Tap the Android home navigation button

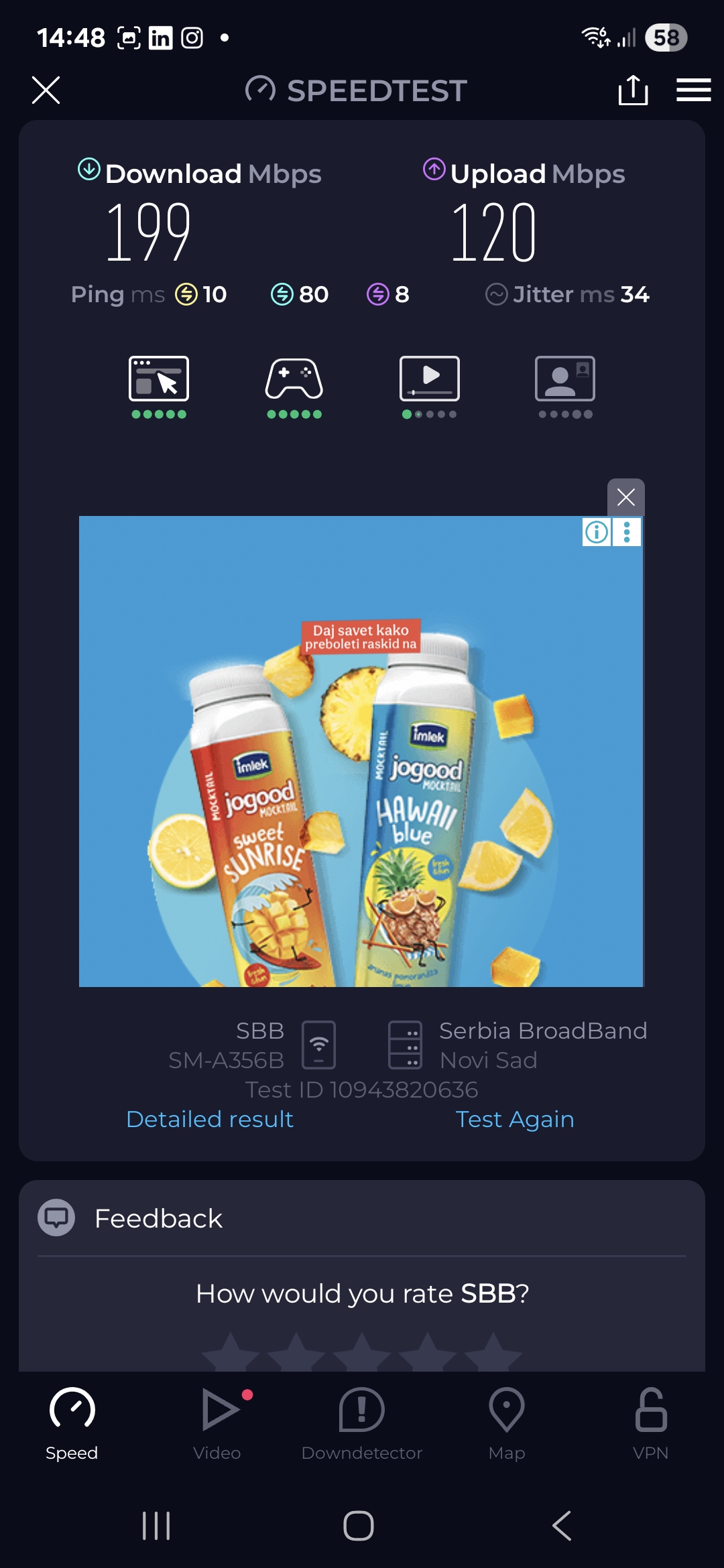tap(359, 1526)
